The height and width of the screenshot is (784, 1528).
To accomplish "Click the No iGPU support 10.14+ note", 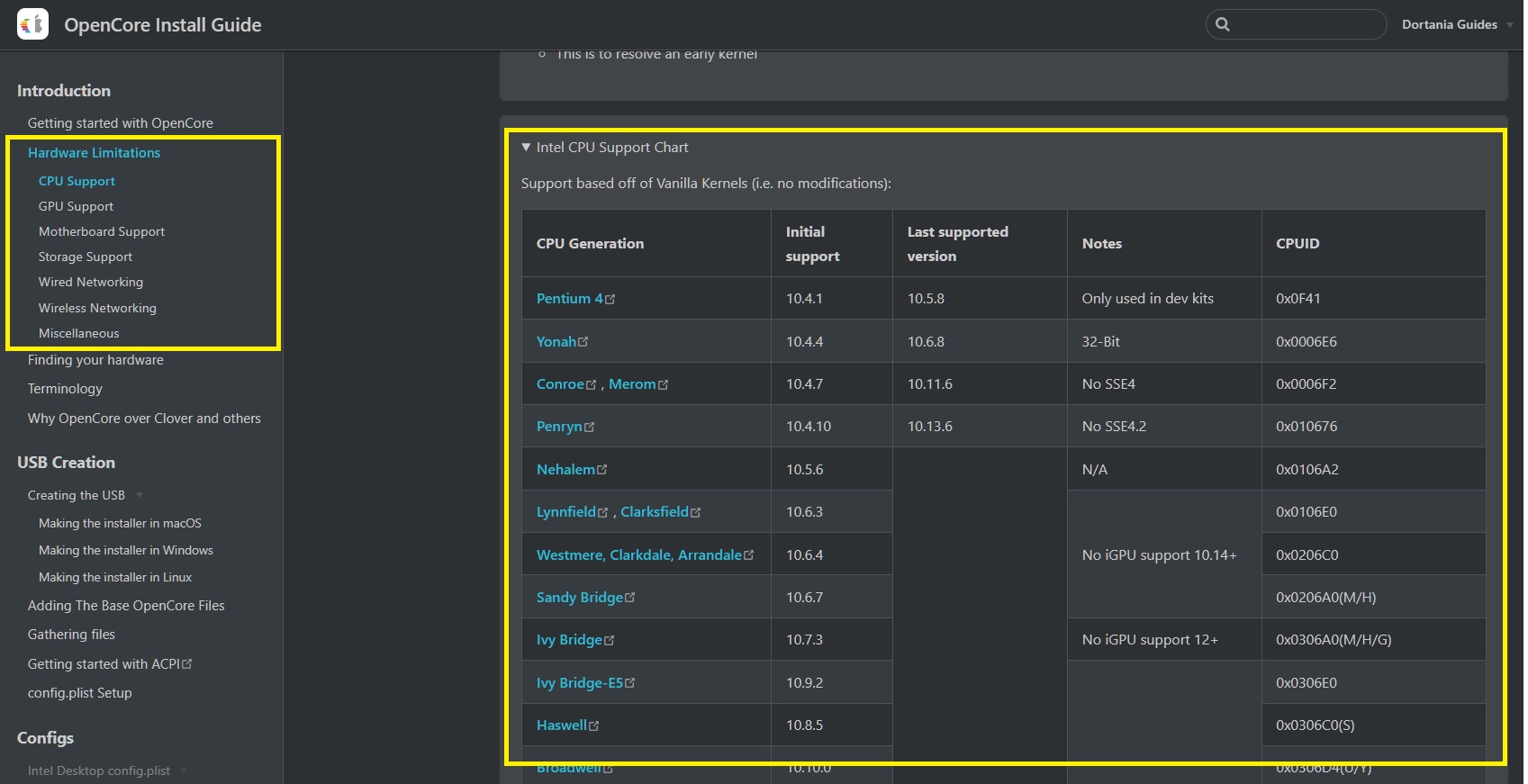I will point(1159,555).
